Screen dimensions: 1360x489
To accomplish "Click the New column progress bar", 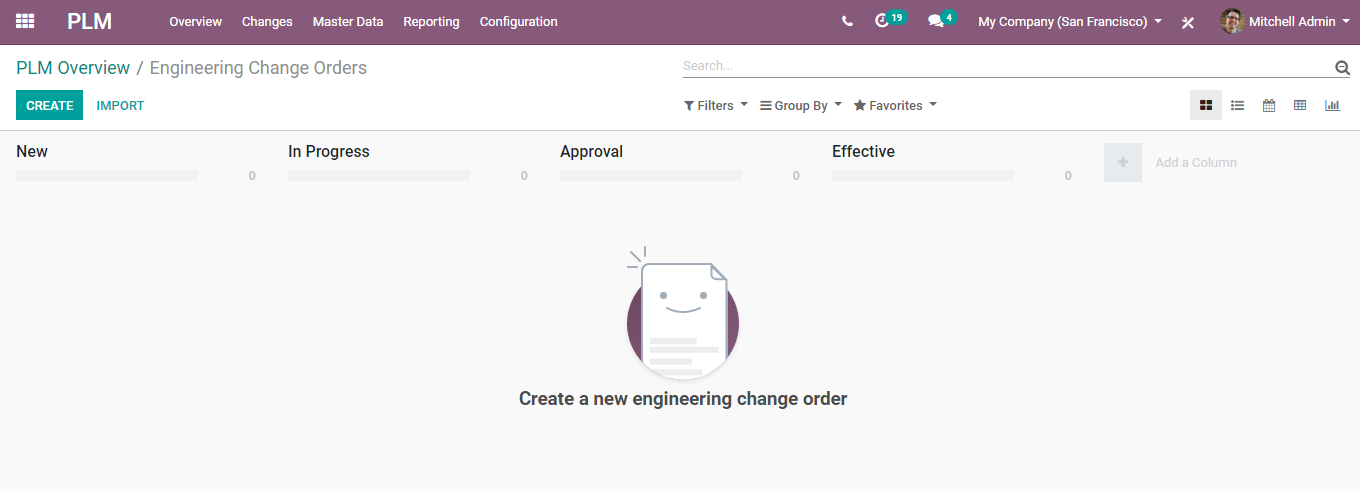I will 107,175.
